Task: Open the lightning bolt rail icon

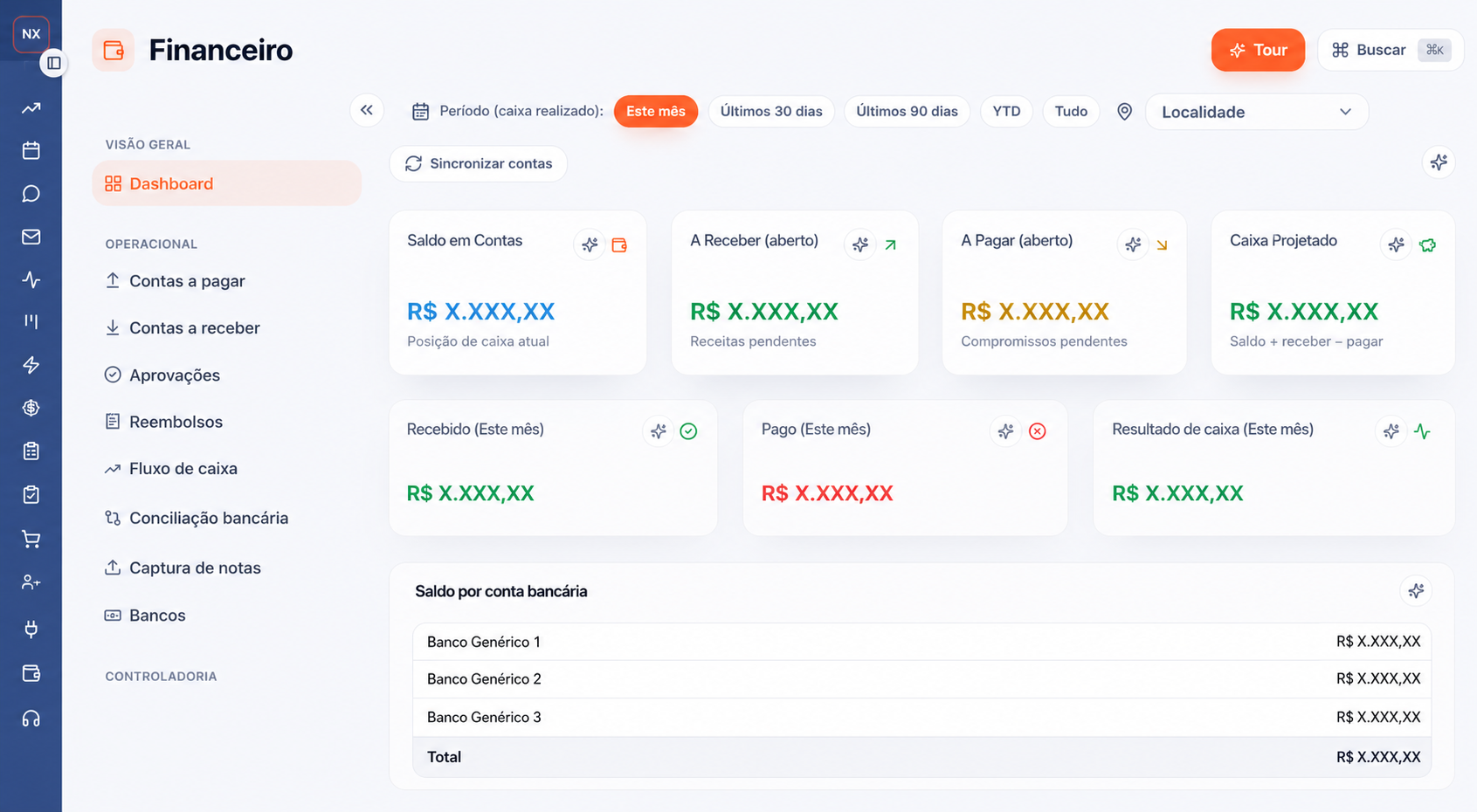Action: pyautogui.click(x=31, y=365)
